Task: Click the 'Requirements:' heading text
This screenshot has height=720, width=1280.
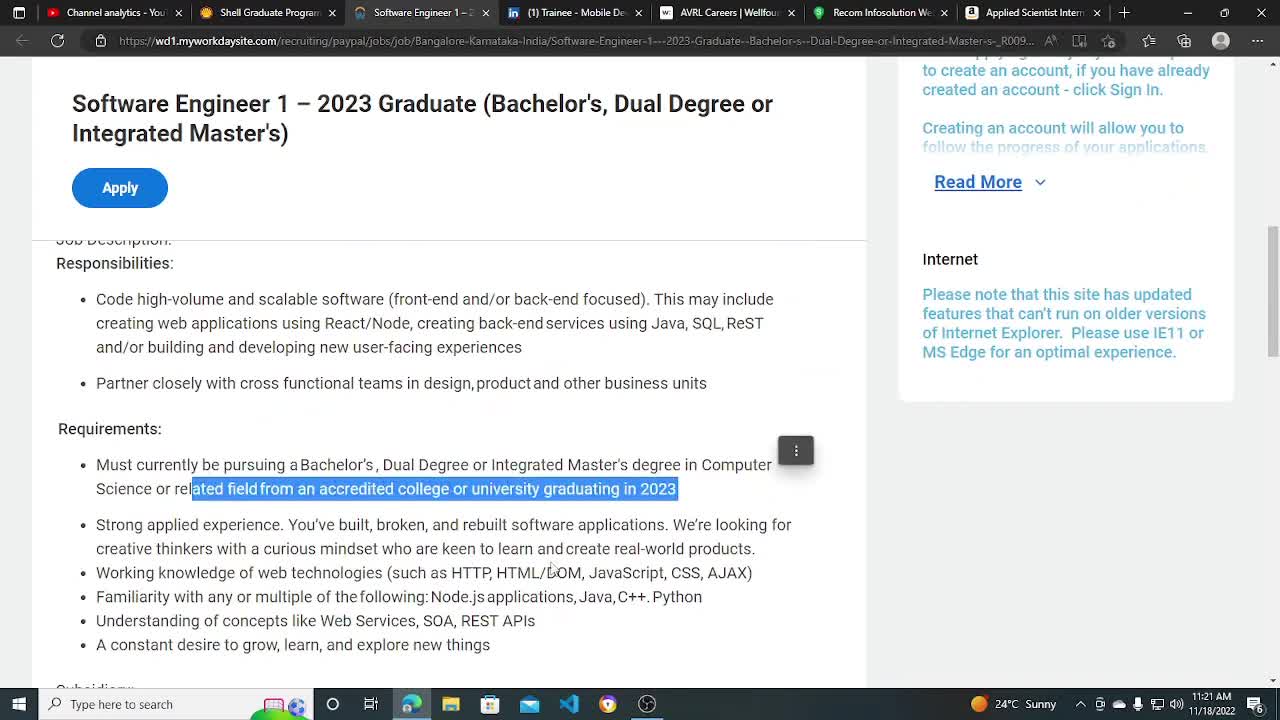Action: [x=110, y=428]
